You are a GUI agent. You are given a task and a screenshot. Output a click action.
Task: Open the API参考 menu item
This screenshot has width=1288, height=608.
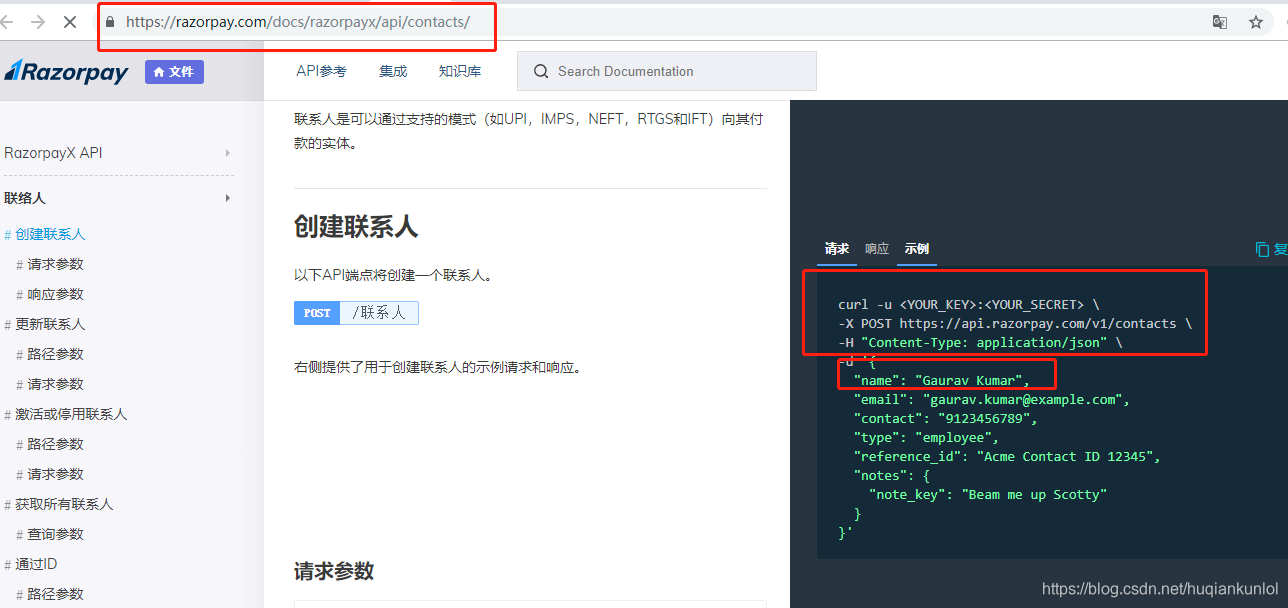point(321,71)
